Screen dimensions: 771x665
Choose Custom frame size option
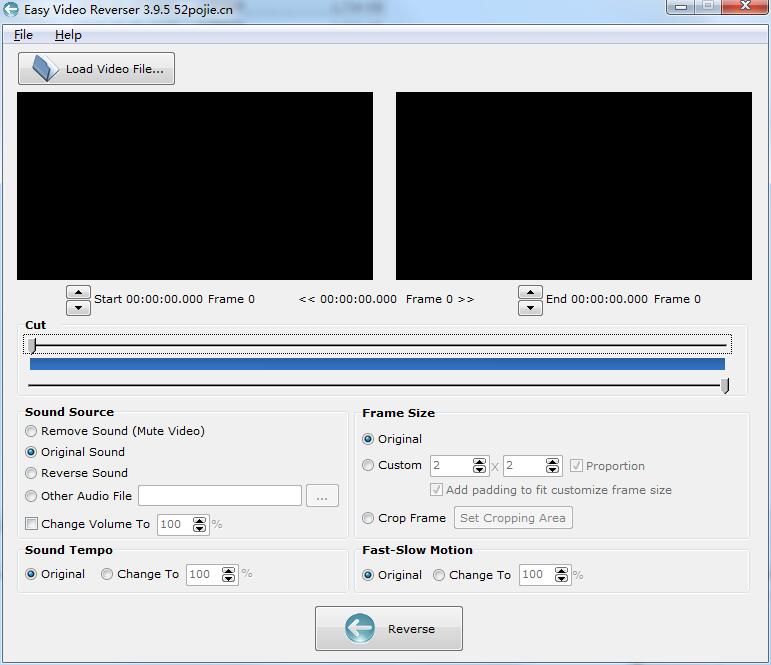(x=369, y=465)
